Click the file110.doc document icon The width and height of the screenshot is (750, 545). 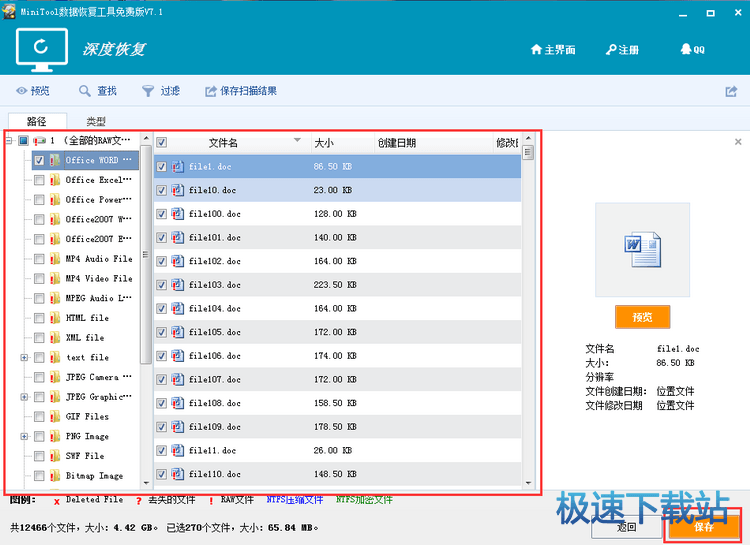pyautogui.click(x=177, y=474)
